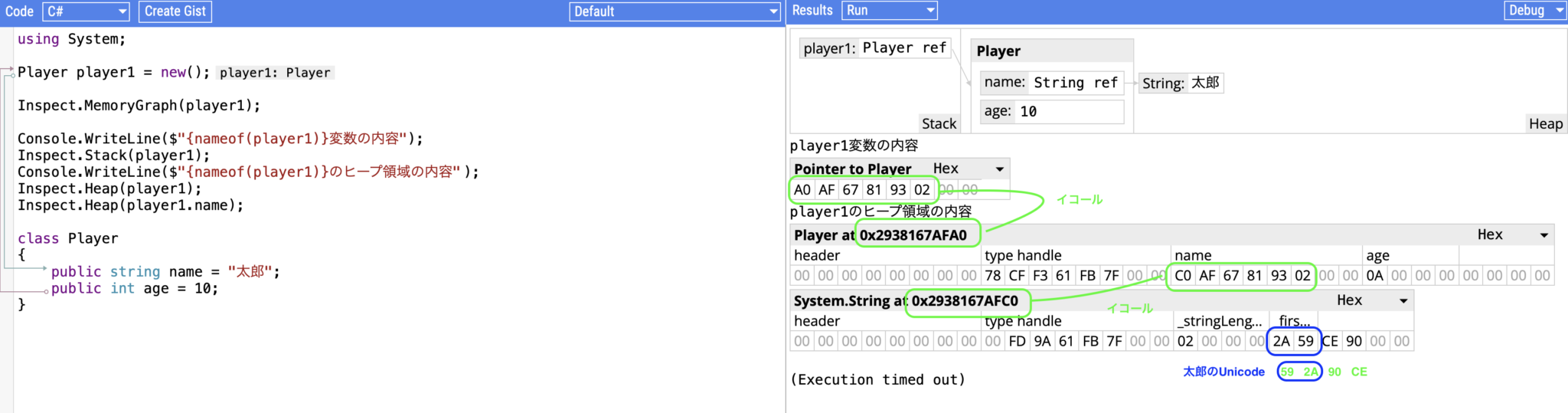Click the 2A byte in string row
This screenshot has height=413, width=1568.
pyautogui.click(x=1281, y=342)
